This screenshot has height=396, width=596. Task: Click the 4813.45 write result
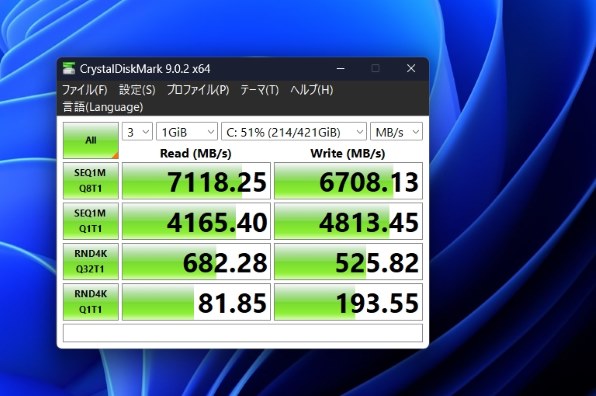click(x=348, y=221)
